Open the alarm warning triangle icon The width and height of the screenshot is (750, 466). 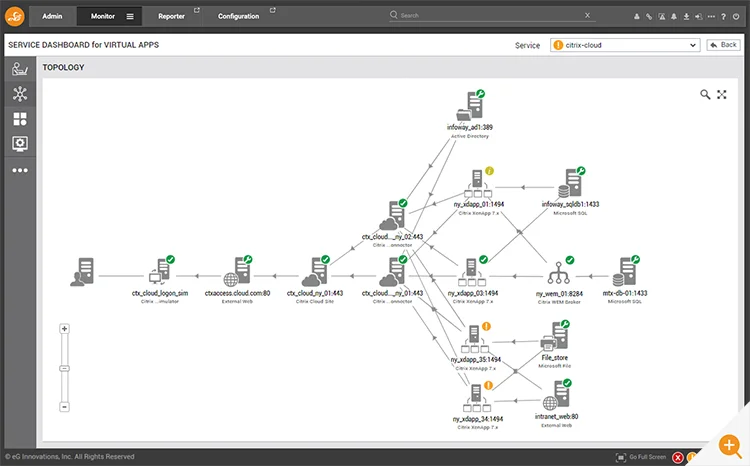(662, 17)
